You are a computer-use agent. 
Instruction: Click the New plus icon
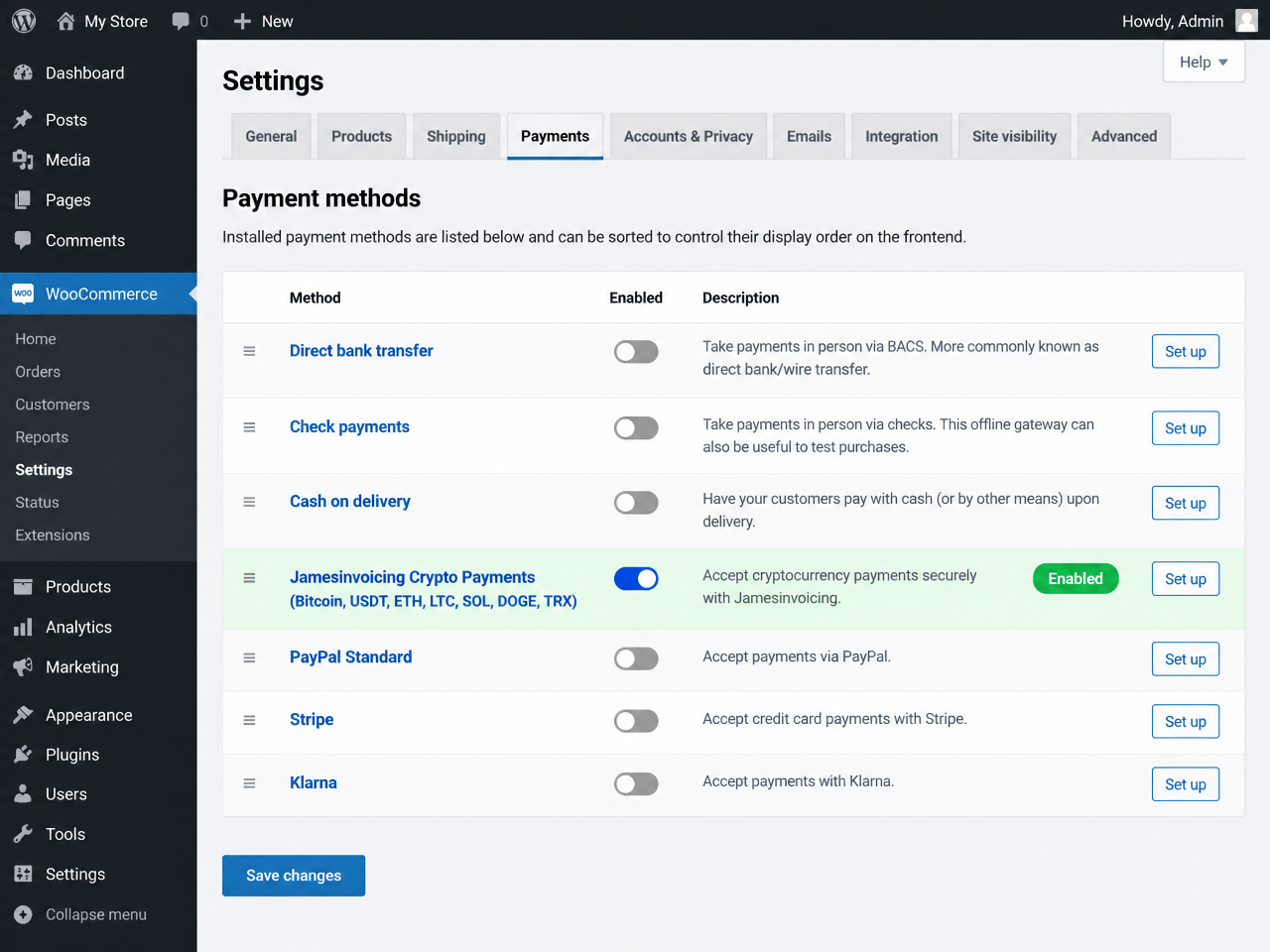(242, 21)
